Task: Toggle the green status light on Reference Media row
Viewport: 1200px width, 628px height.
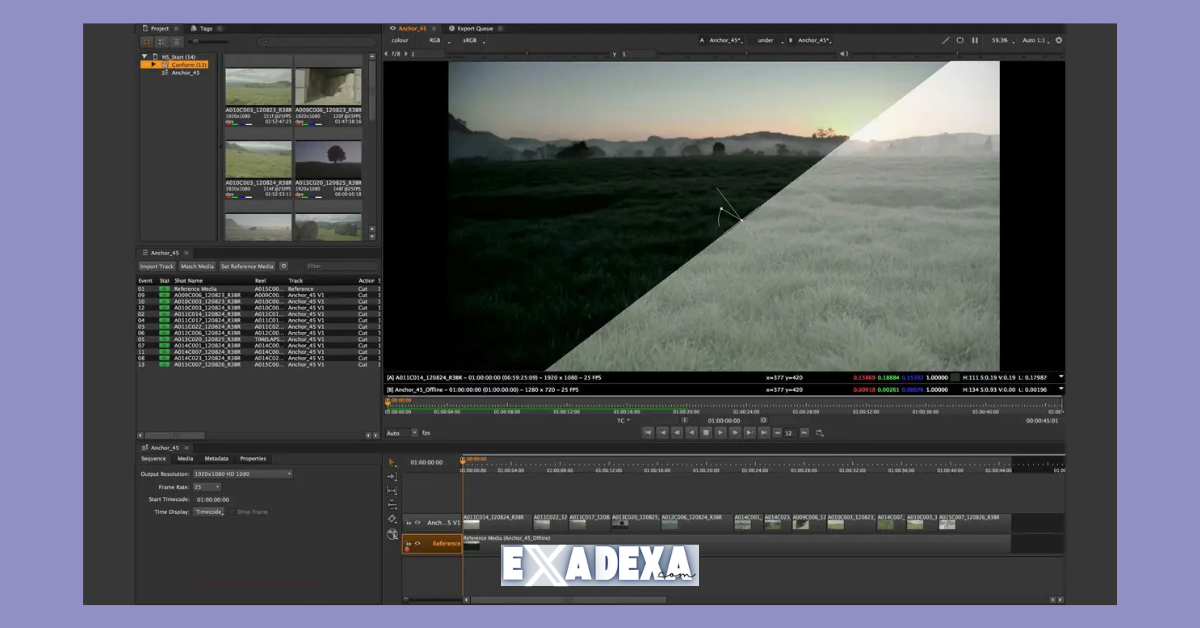Action: (x=165, y=288)
